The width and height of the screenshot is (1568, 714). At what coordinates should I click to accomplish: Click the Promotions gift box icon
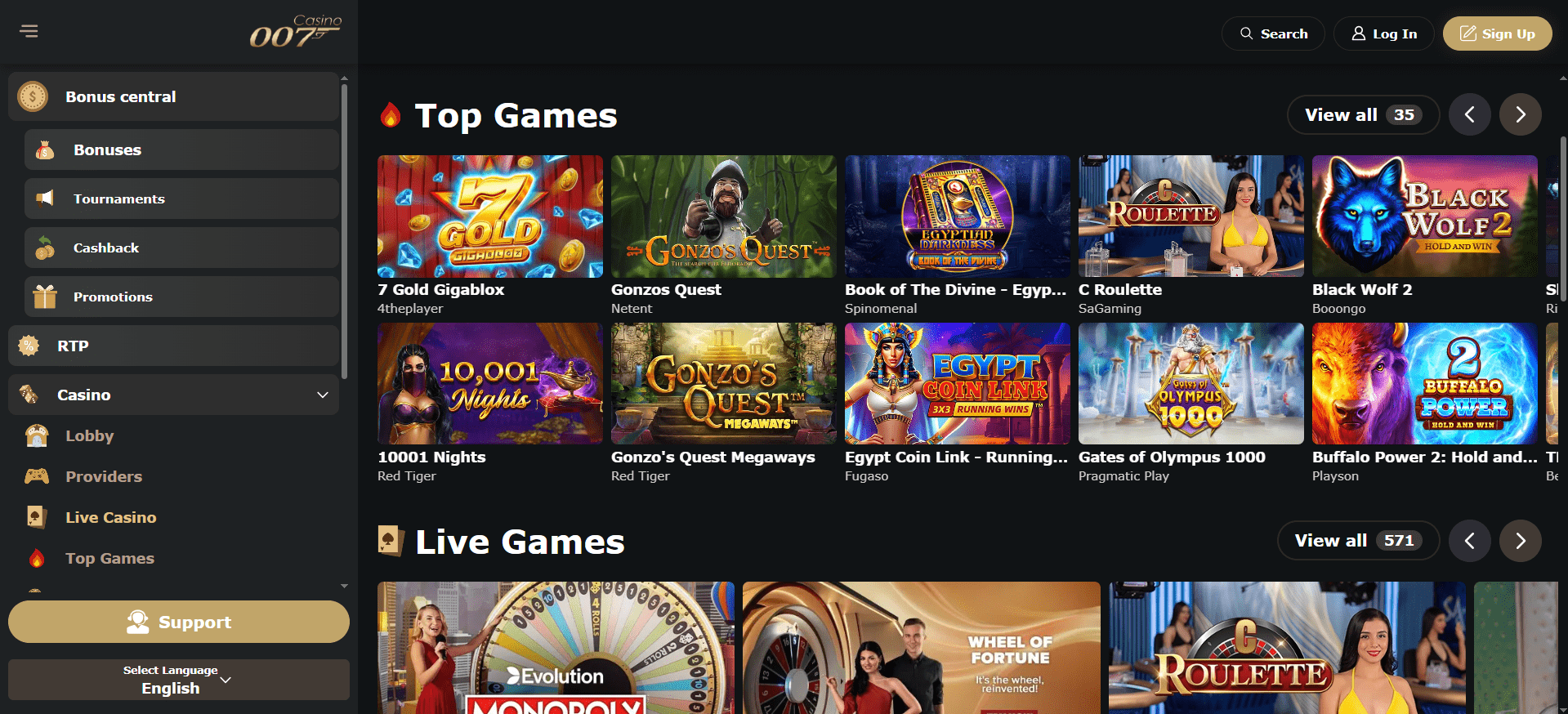click(45, 297)
